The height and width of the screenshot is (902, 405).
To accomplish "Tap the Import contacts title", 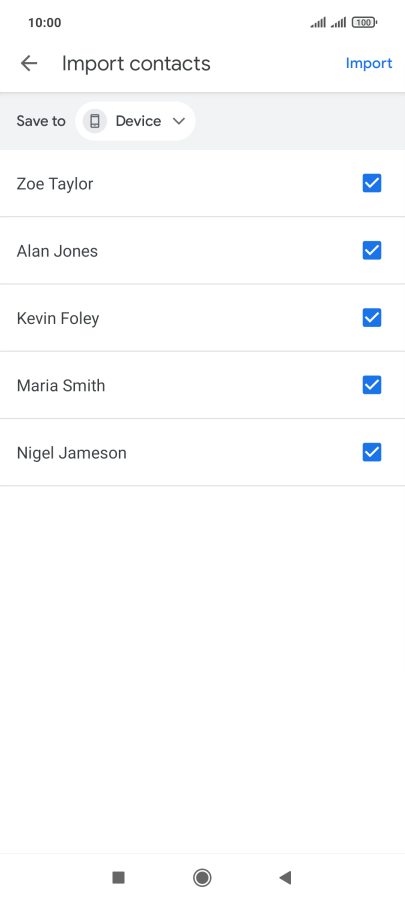I will click(136, 63).
